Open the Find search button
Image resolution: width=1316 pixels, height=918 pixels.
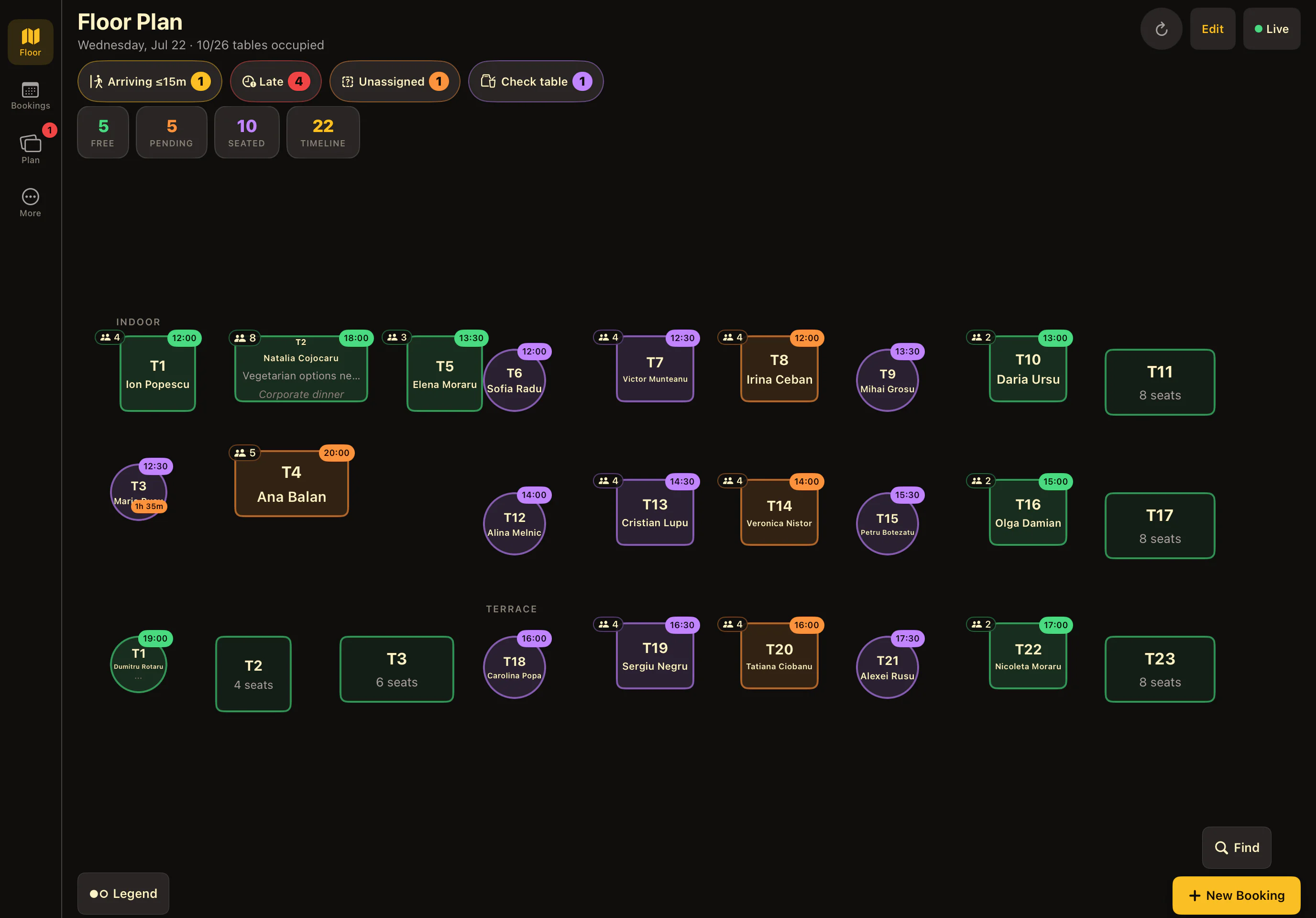point(1236,848)
